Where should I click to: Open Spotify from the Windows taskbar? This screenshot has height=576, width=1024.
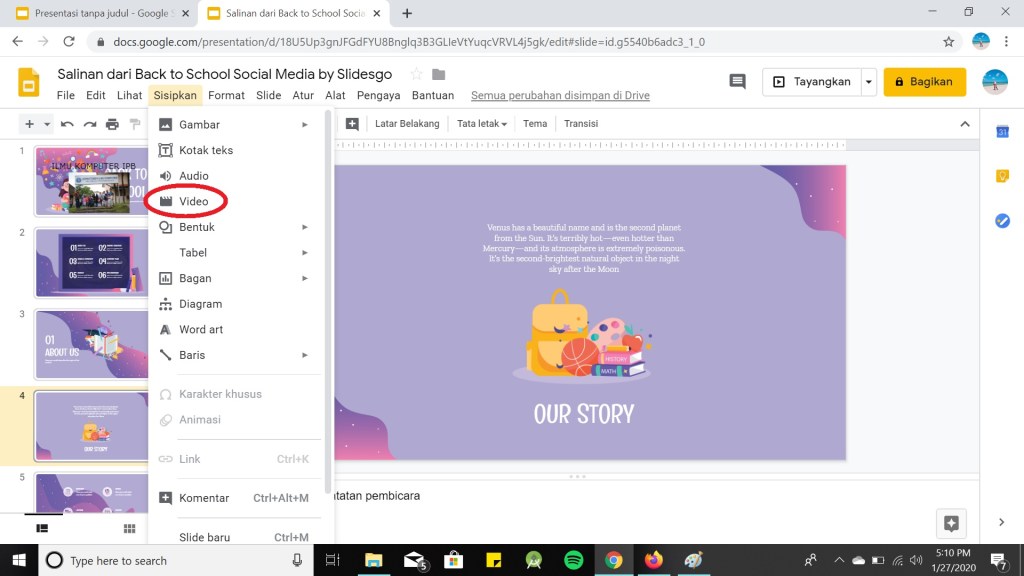[x=573, y=560]
